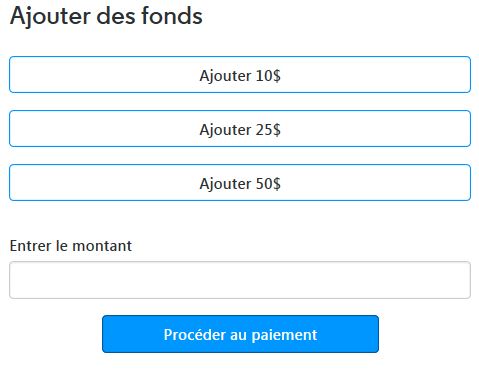Pick the smallest preset fund amount
This screenshot has height=374, width=479.
[240, 75]
